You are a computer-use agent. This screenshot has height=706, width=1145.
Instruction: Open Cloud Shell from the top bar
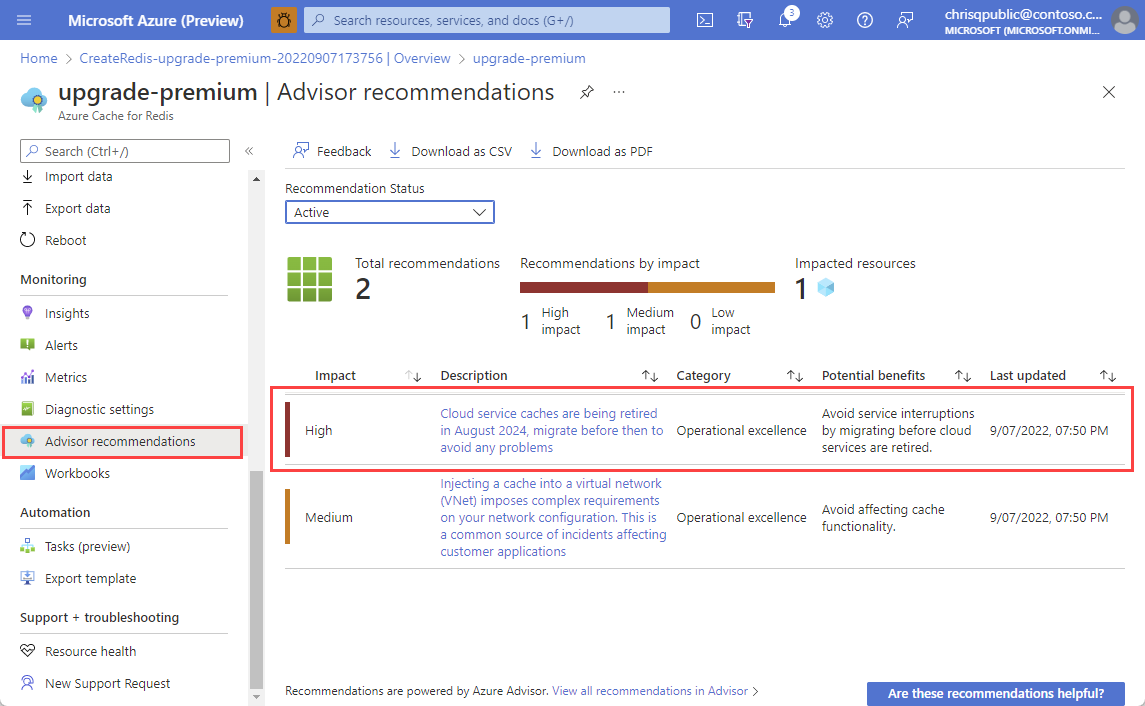pyautogui.click(x=705, y=20)
